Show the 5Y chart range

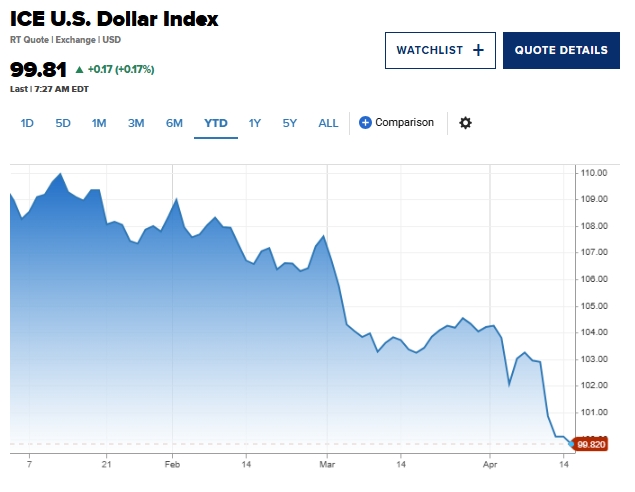(290, 123)
